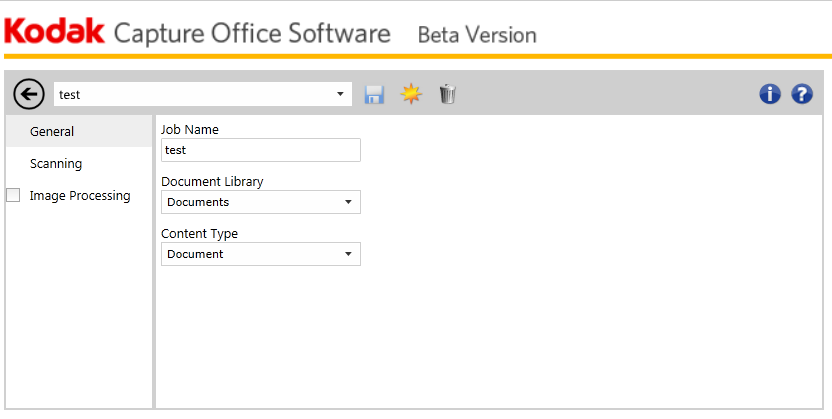Click the Content Type label

tap(199, 233)
